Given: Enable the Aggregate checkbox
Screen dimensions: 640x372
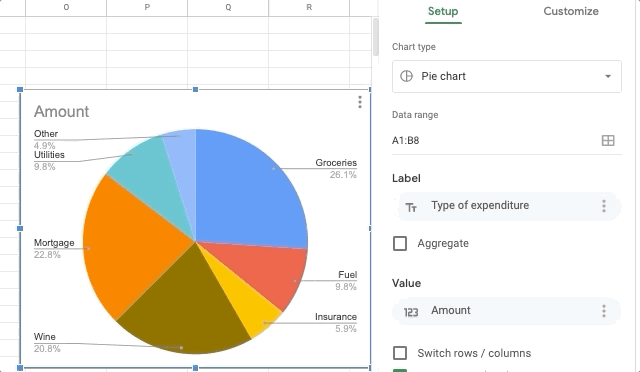Looking at the screenshot, I should click(400, 243).
